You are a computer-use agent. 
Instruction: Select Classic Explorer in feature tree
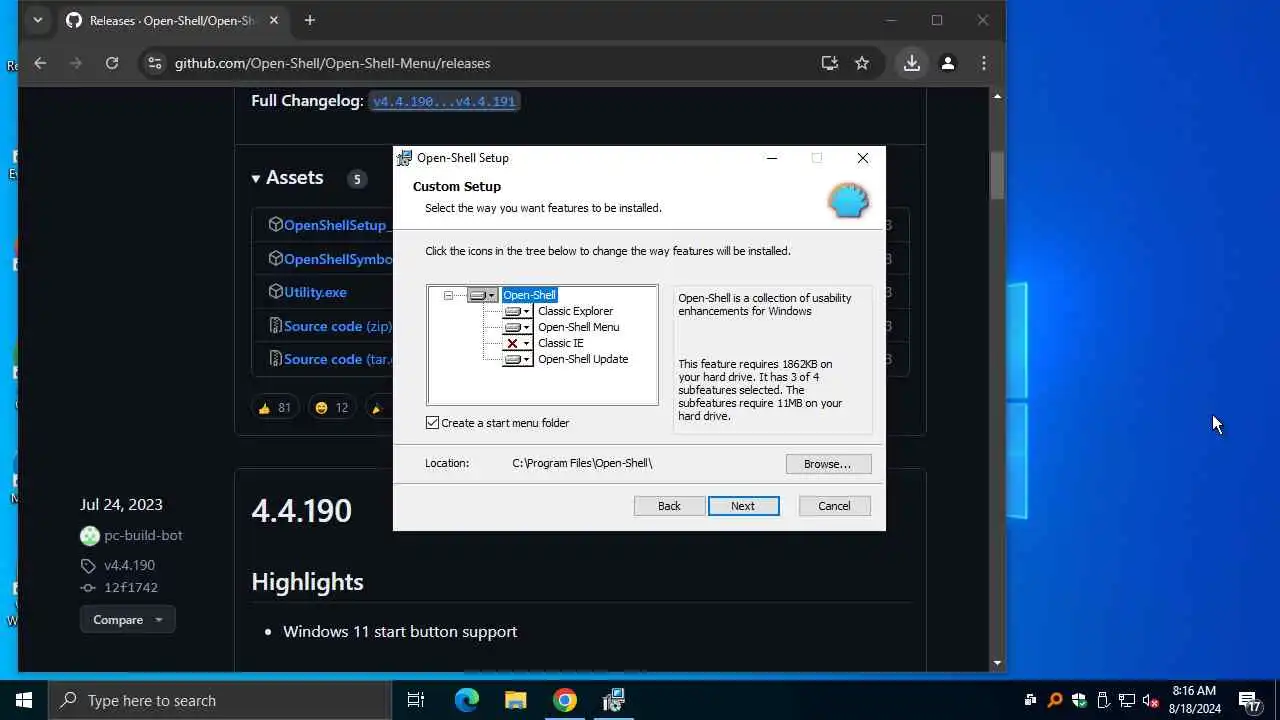click(x=575, y=311)
